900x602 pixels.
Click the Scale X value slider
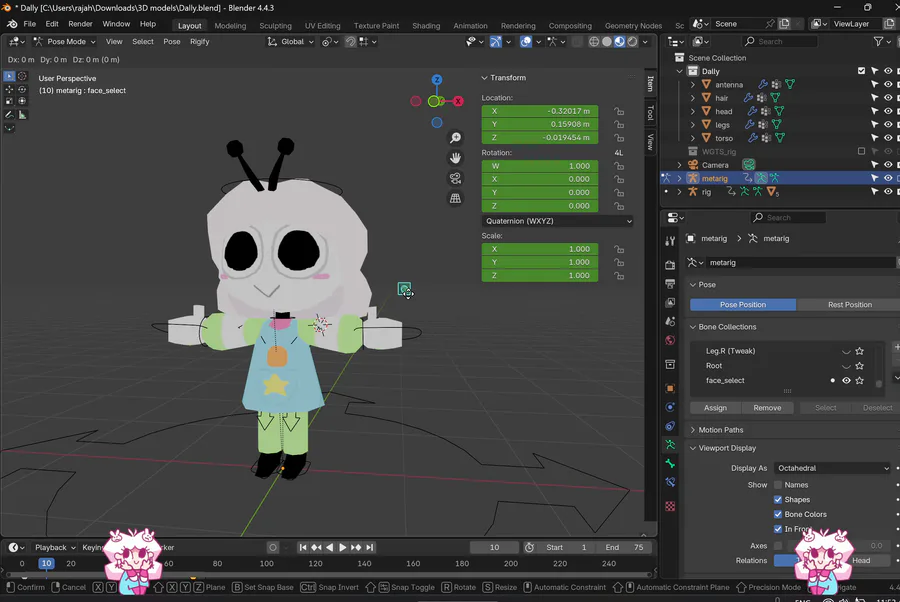(x=540, y=249)
